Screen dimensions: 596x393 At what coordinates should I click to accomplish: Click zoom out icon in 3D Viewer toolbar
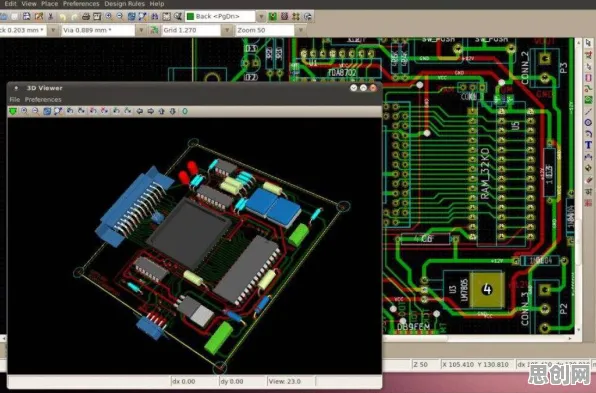pos(35,111)
